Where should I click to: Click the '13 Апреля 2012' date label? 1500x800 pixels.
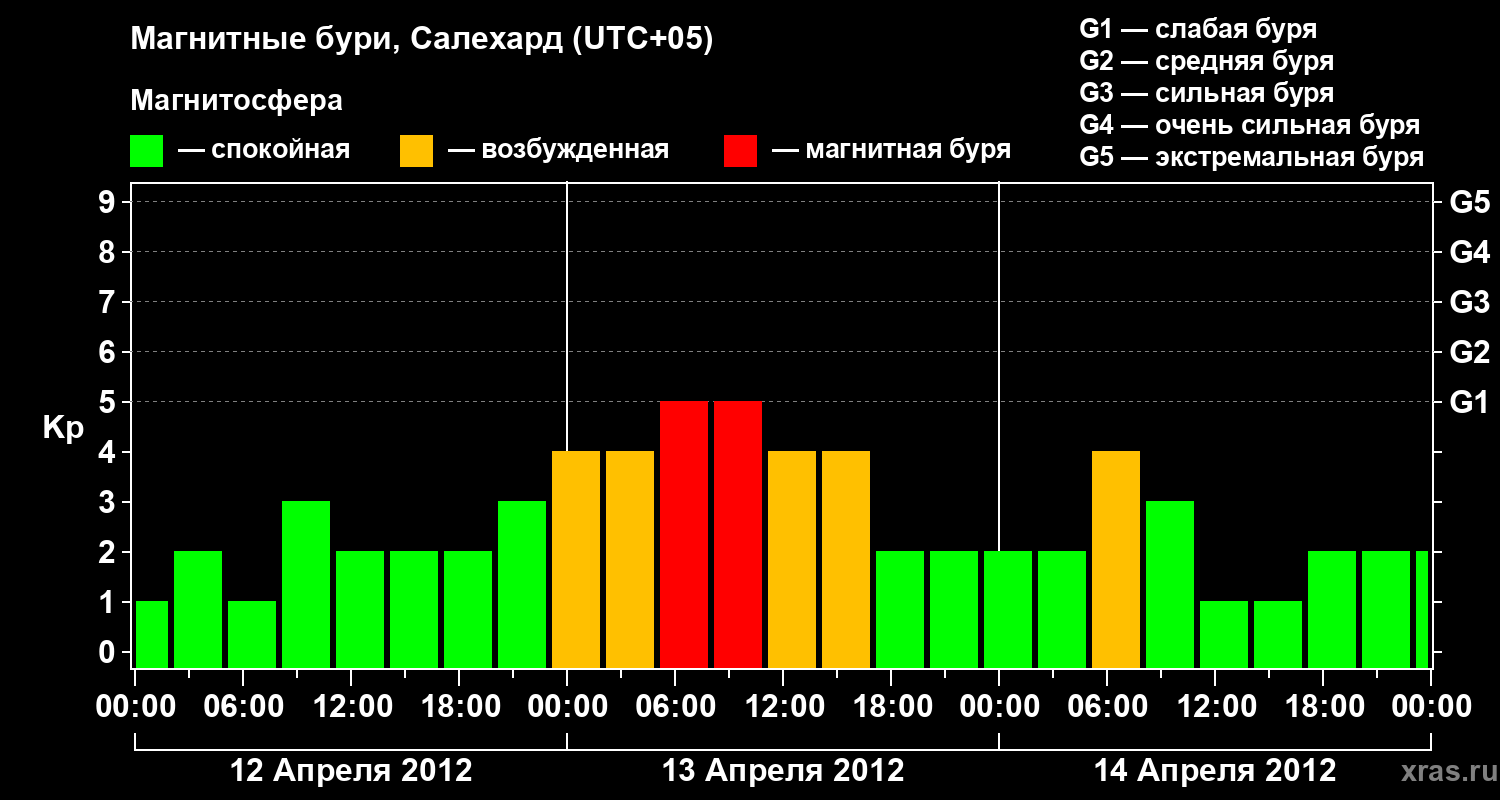point(783,770)
